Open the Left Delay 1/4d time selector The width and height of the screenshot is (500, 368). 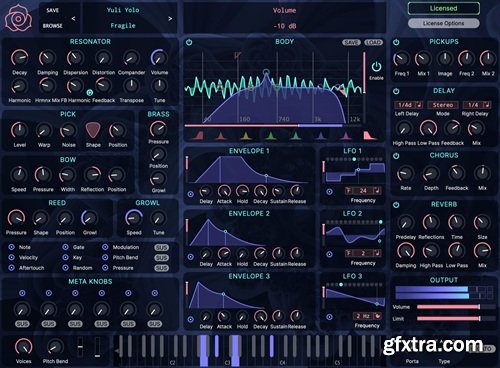(x=408, y=105)
